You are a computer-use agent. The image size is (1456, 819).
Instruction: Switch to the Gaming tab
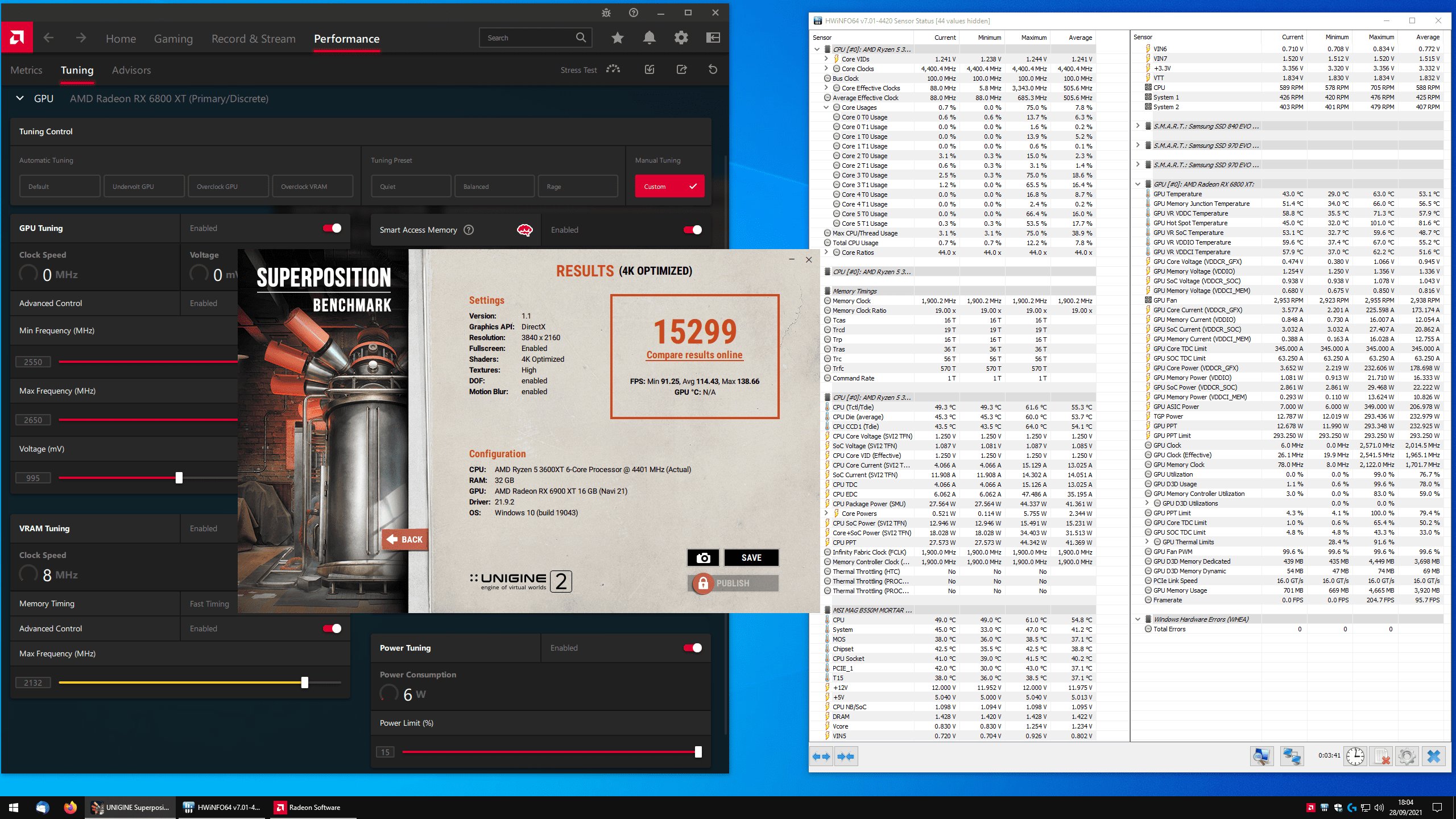coord(173,39)
